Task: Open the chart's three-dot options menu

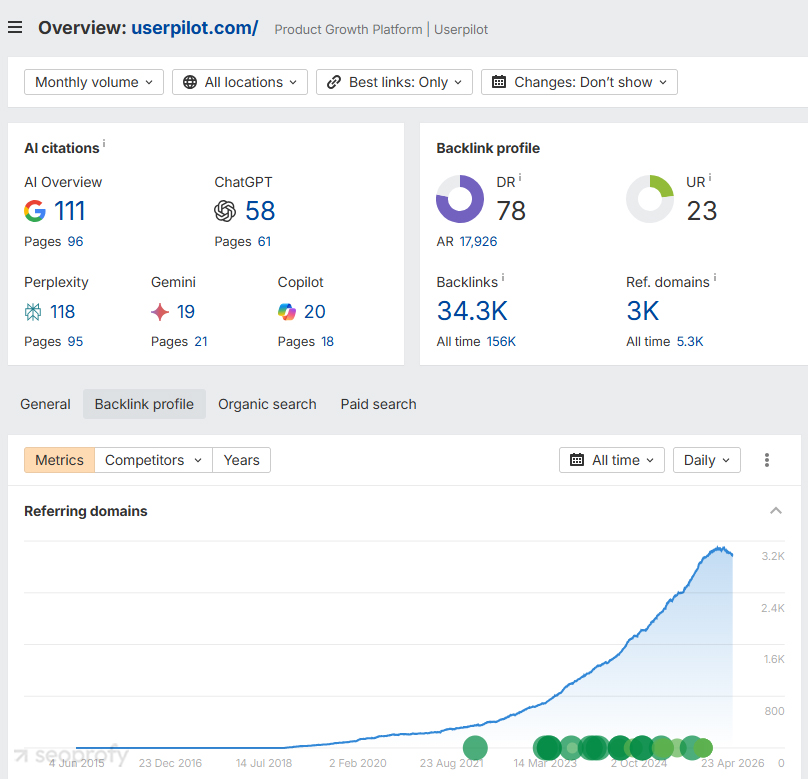Action: [767, 460]
